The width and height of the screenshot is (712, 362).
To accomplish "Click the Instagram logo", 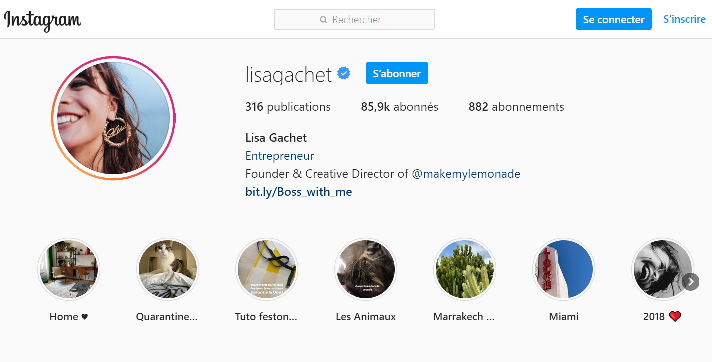I will pos(42,20).
